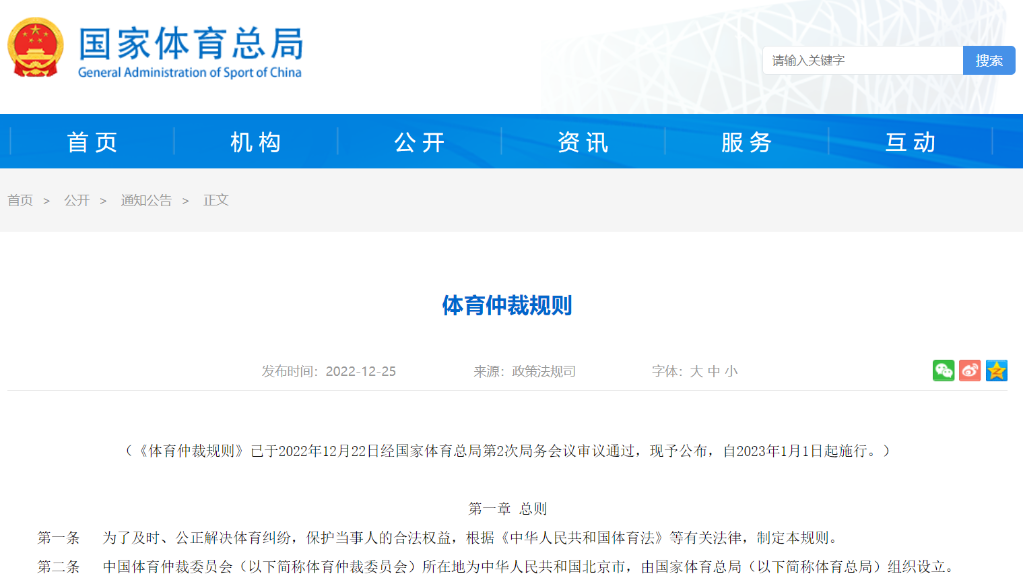
Task: Open the 资讯 navigation menu
Action: [582, 141]
